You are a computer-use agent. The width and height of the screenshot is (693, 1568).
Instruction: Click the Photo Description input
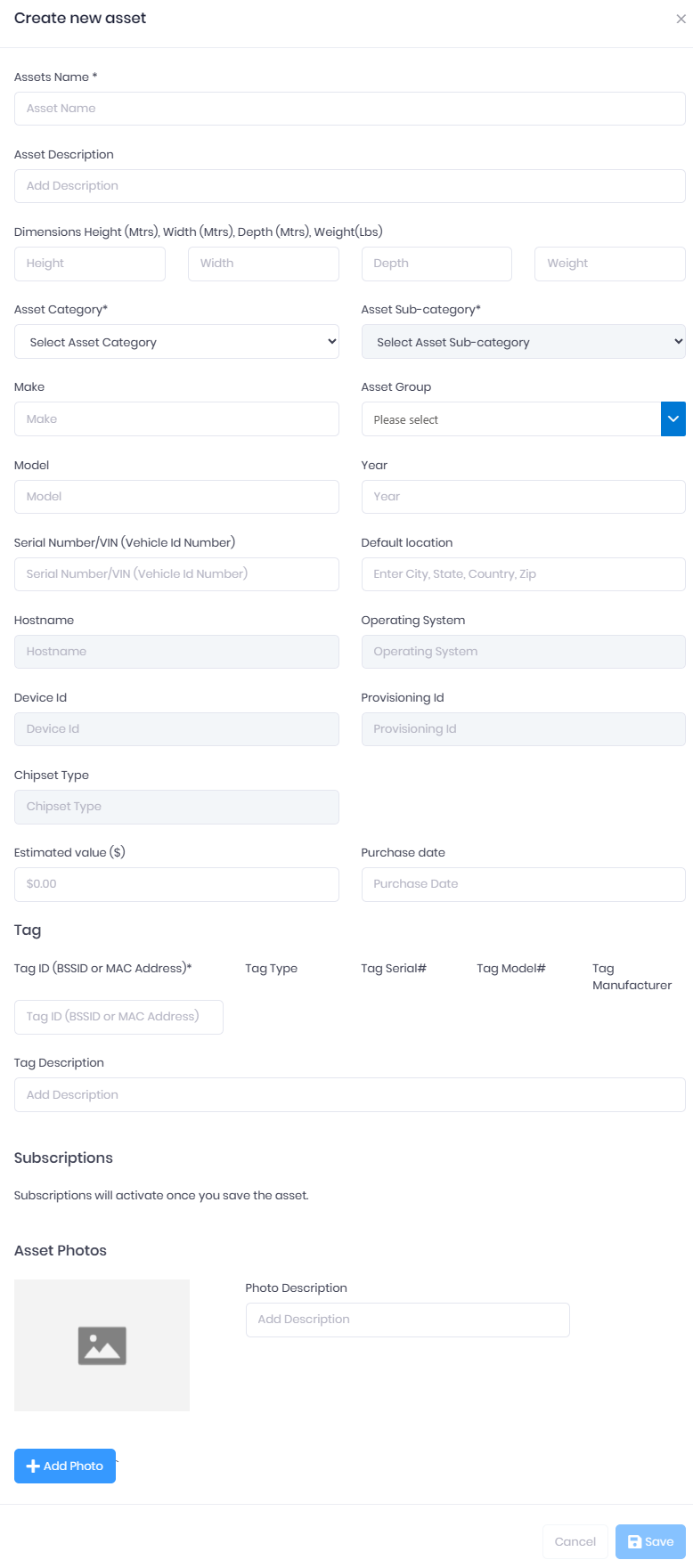(407, 1319)
